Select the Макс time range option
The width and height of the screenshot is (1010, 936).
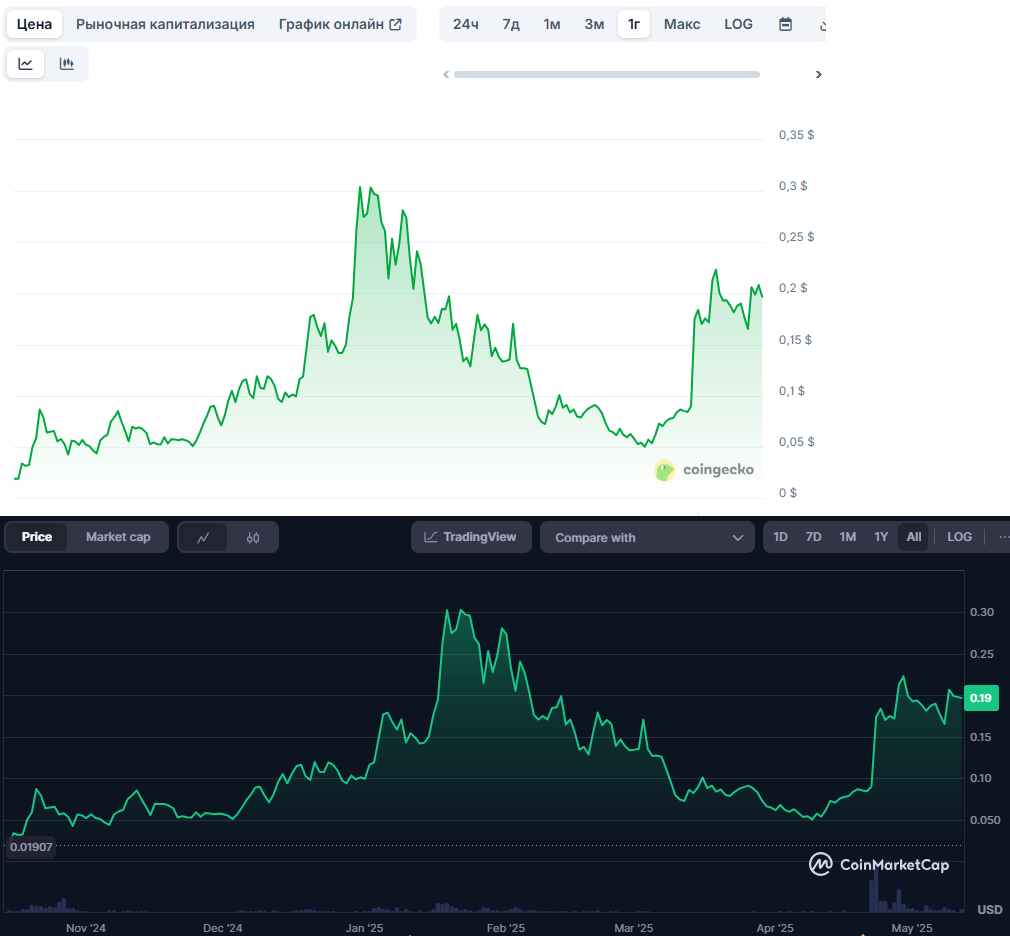(x=681, y=23)
